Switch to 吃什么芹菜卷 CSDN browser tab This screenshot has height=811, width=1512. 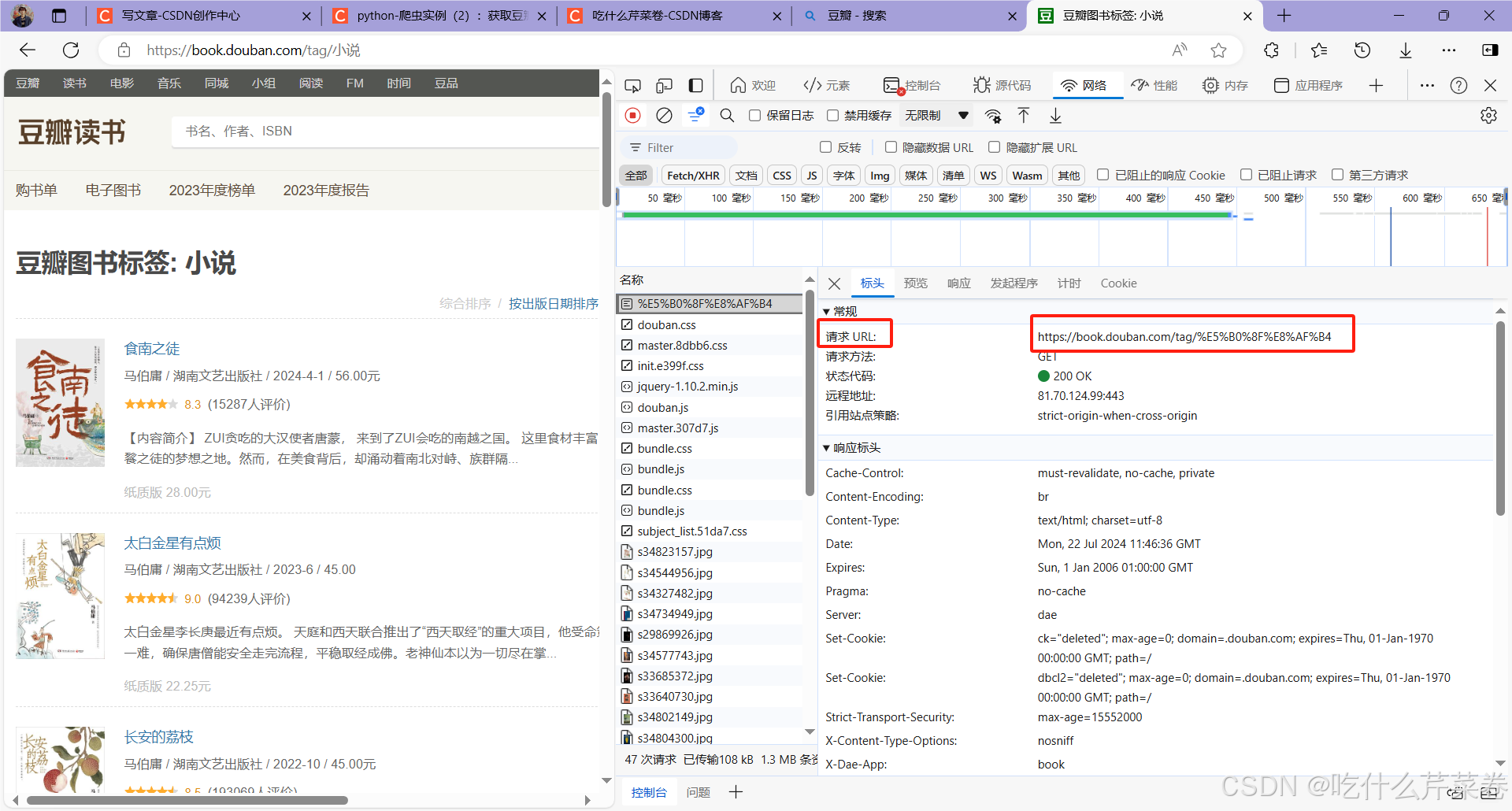pyautogui.click(x=673, y=16)
